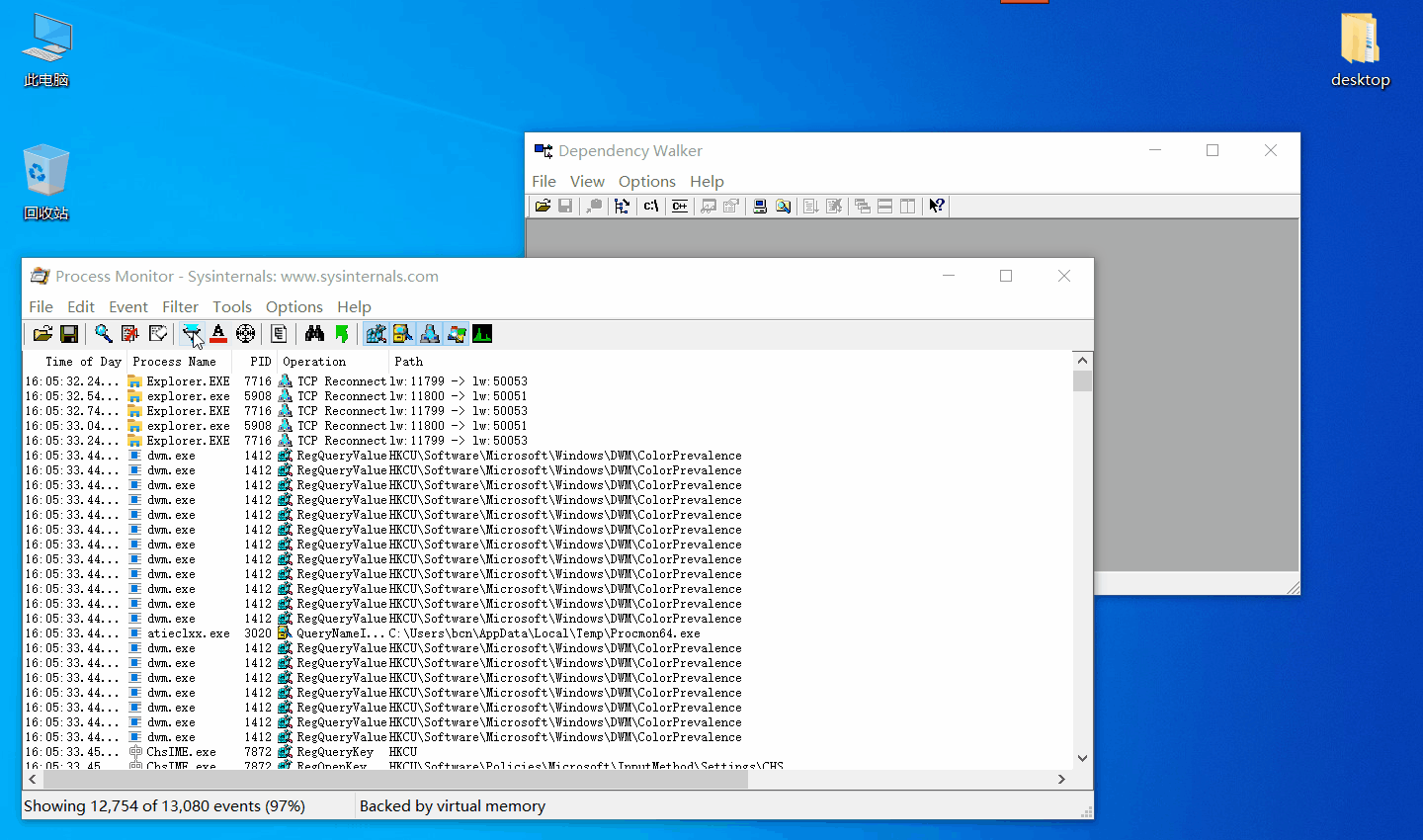Click the Copy icon in Dependency Walker toolbar
The image size is (1423, 840).
tap(594, 207)
